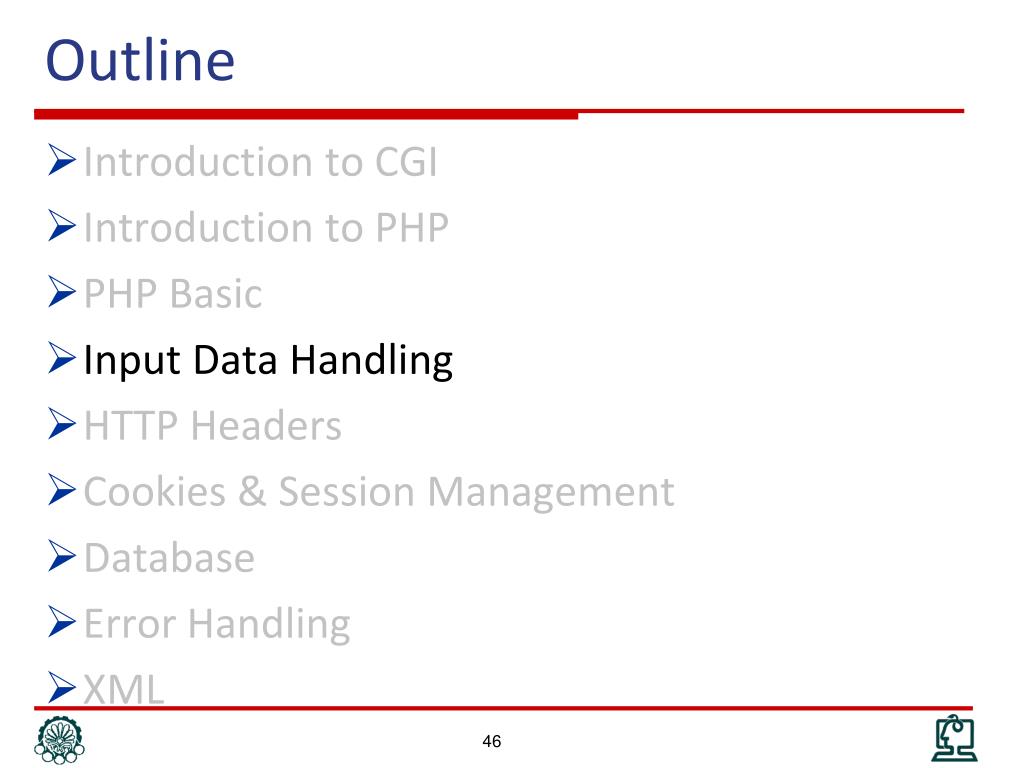The height and width of the screenshot is (768, 1024).
Task: Click arrow bullet beside HTTP Headers
Action: [x=62, y=424]
